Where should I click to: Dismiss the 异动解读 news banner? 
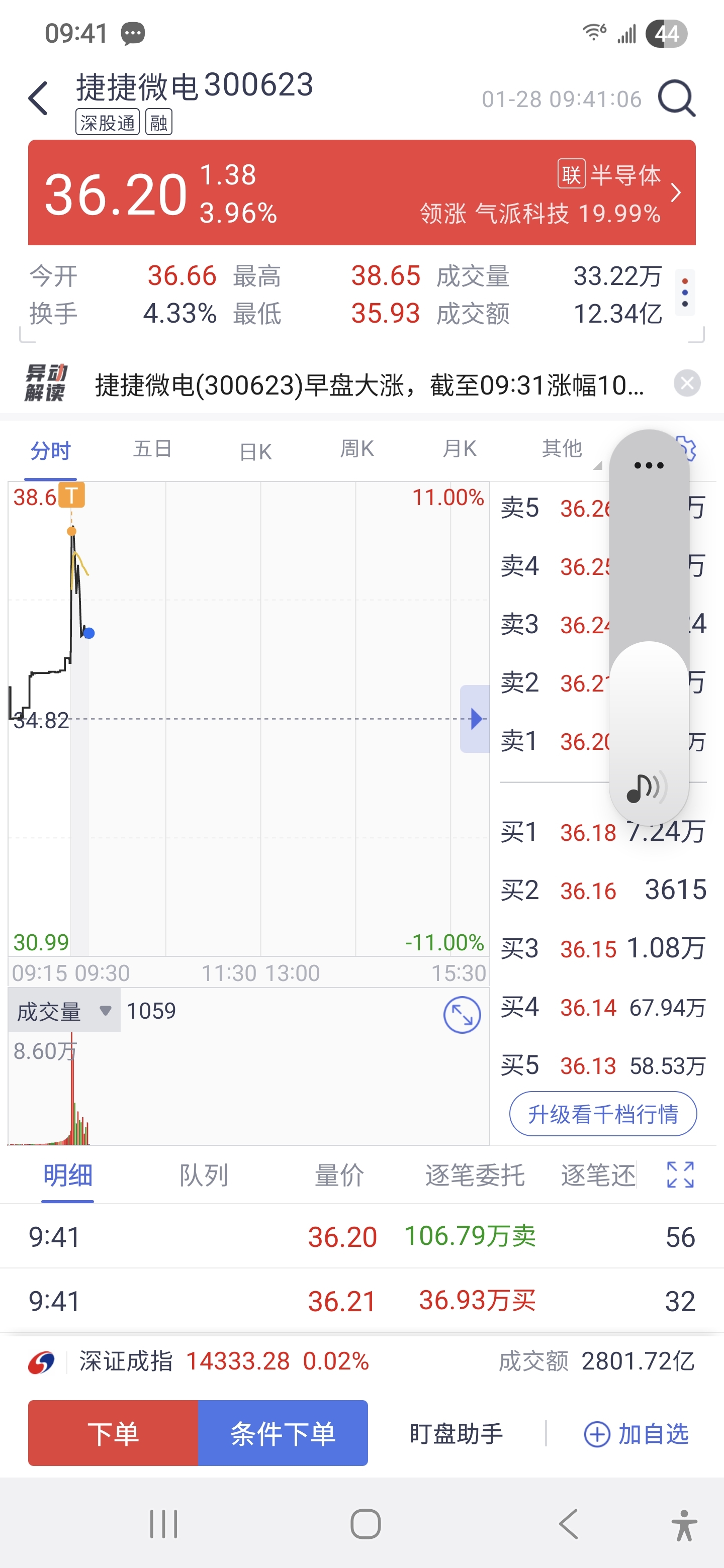pos(687,383)
